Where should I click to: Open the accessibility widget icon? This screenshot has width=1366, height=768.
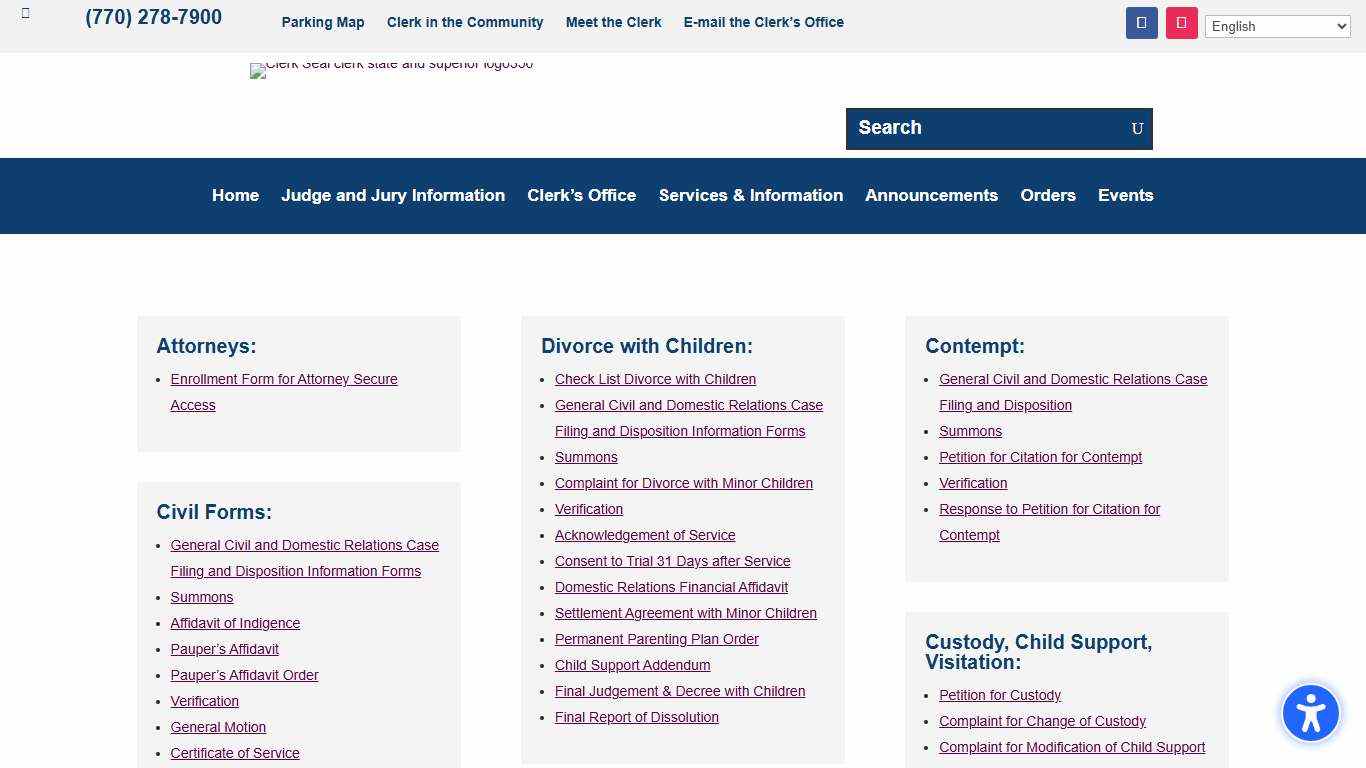pyautogui.click(x=1310, y=713)
